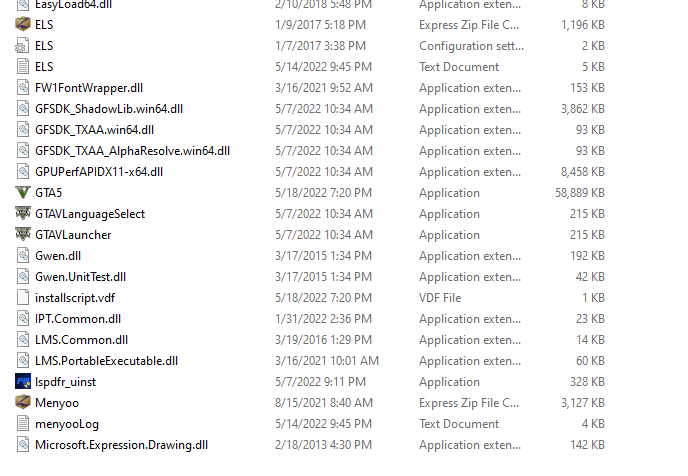Select the 8/15/2021 8:40 AM date
This screenshot has height=476, width=688.
coord(324,403)
